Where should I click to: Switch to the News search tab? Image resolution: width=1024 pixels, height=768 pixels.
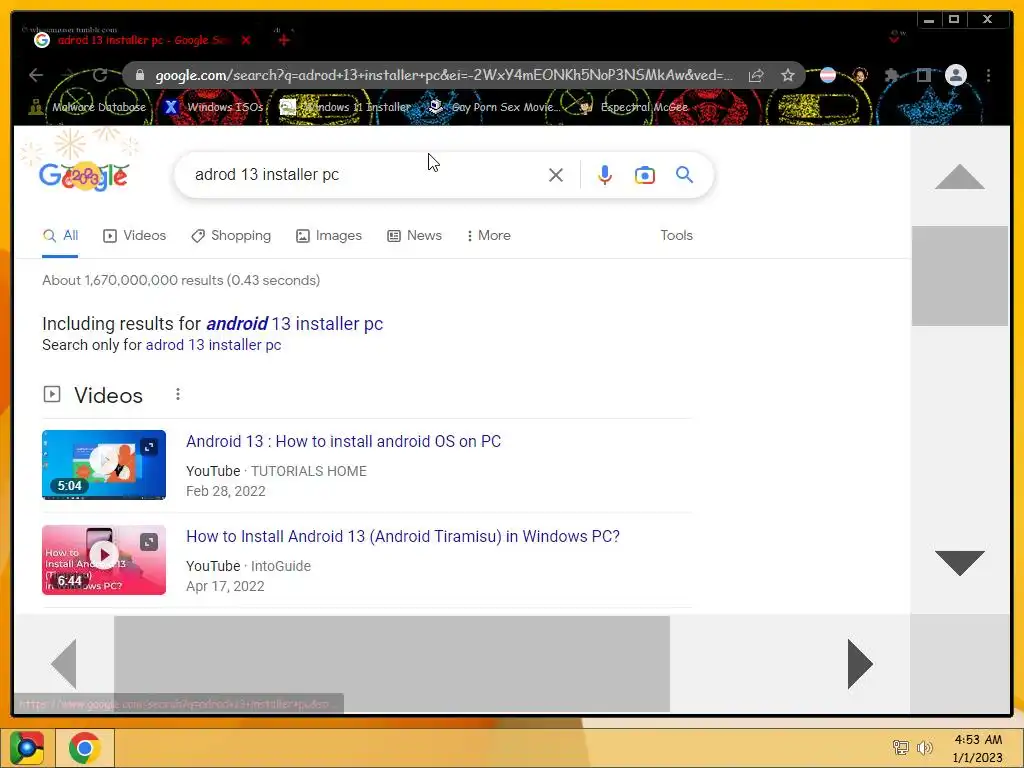click(x=414, y=236)
